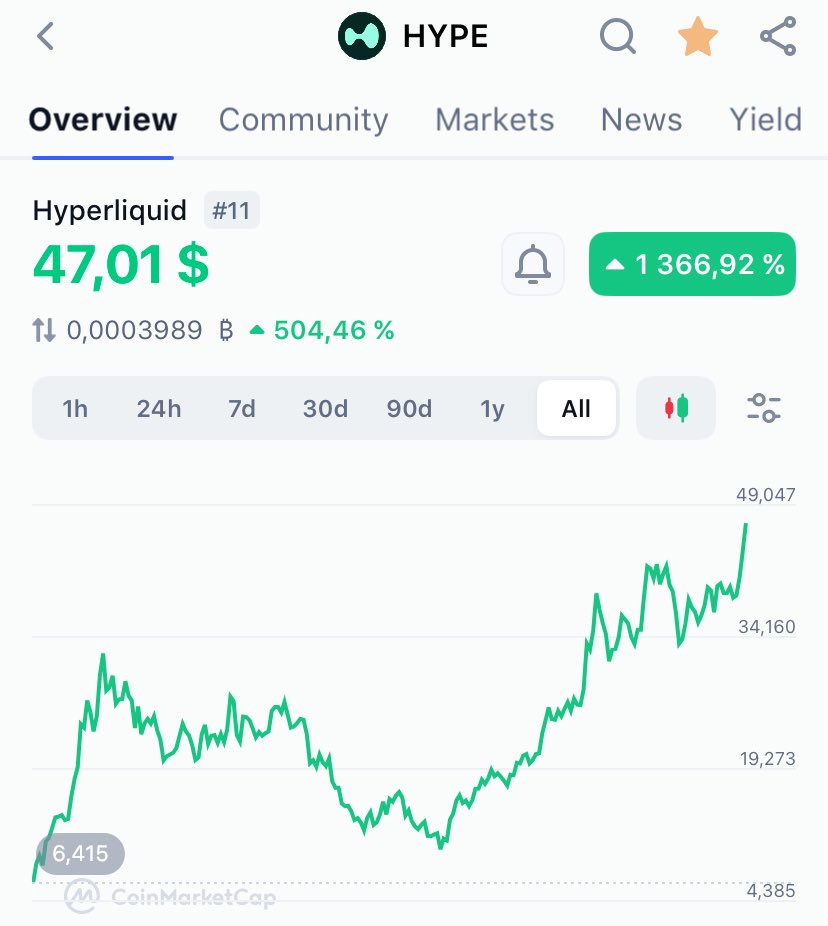Tap the 47,01 $ price
This screenshot has width=828, height=926.
(121, 265)
